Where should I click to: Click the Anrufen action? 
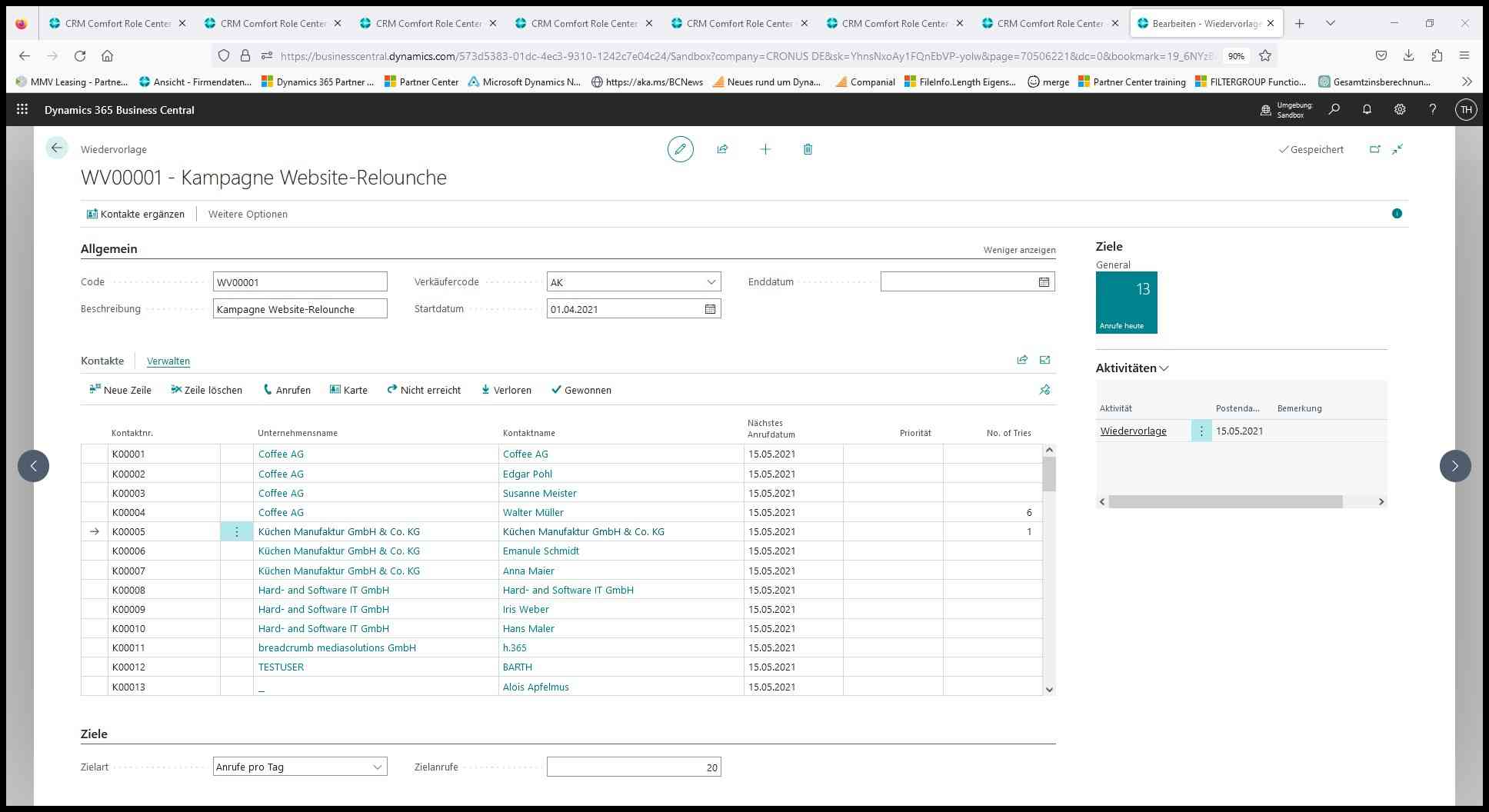coord(287,390)
